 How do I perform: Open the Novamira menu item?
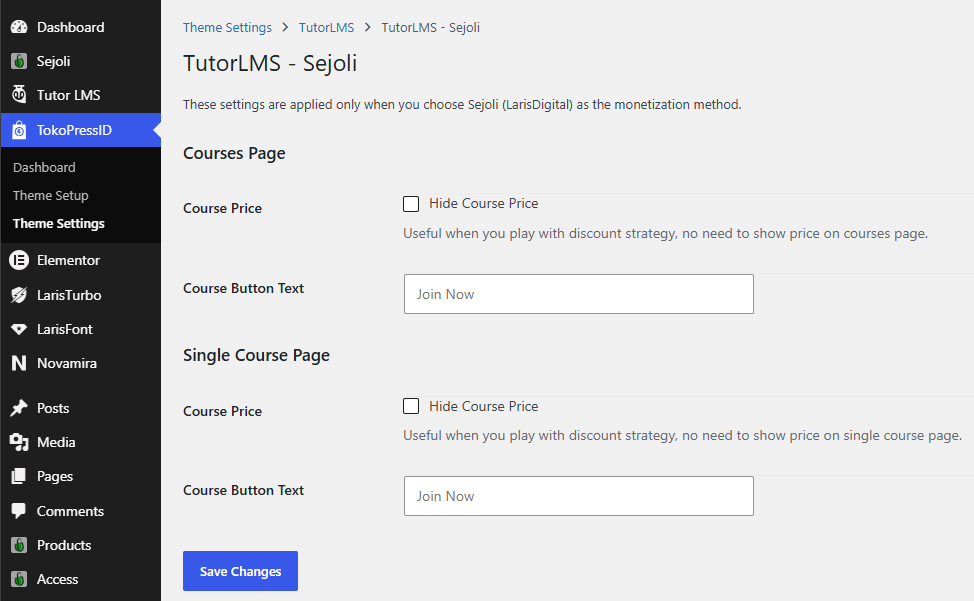tap(81, 363)
